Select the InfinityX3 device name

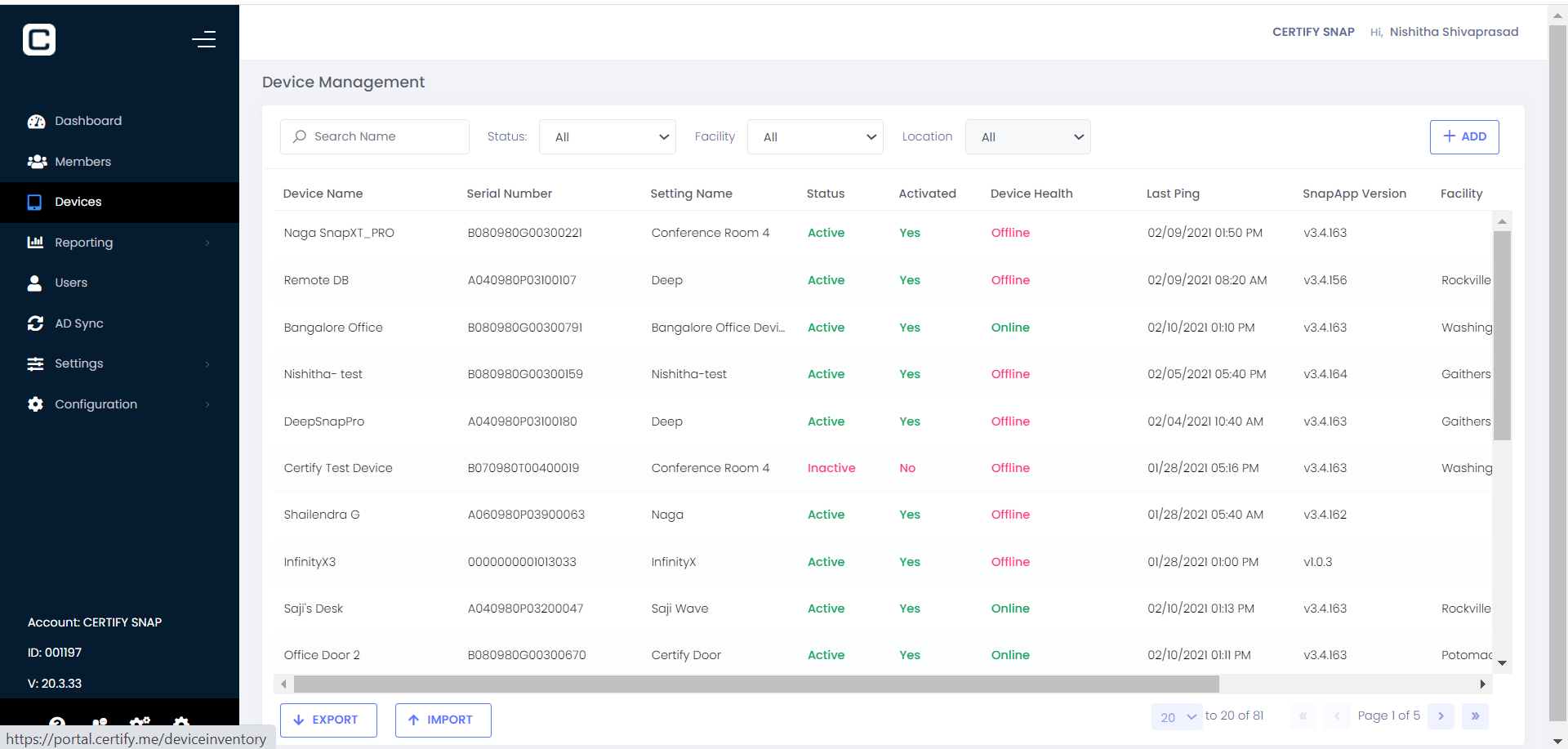[310, 562]
